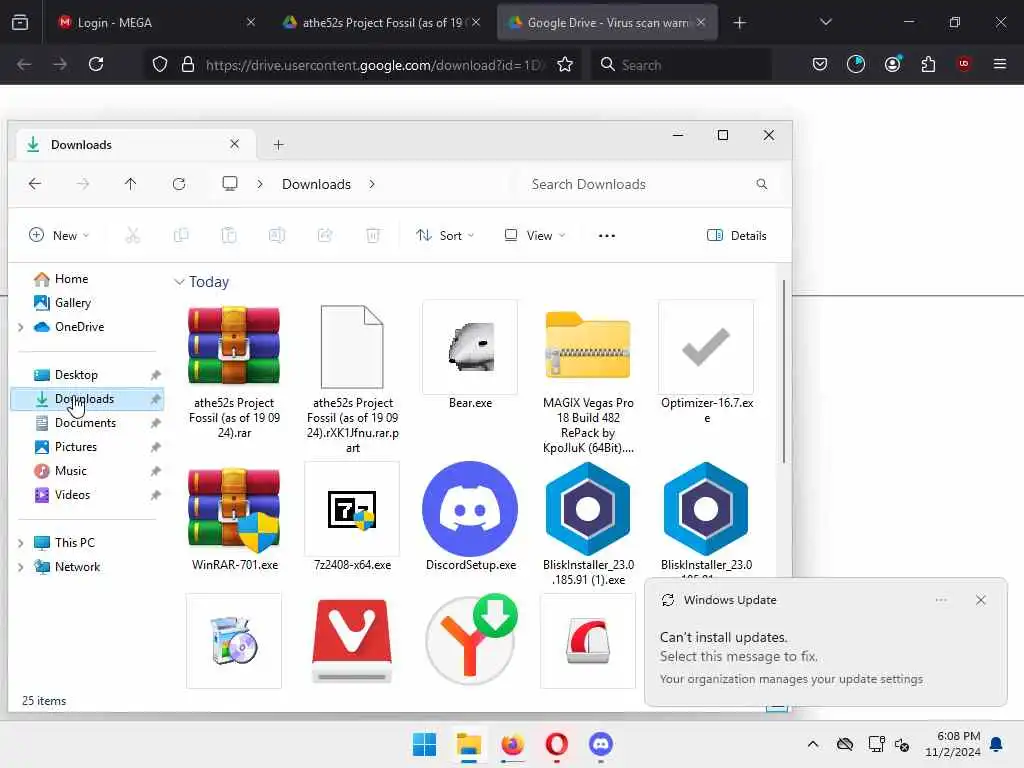Go up one folder level in Explorer
Image resolution: width=1024 pixels, height=768 pixels.
[131, 184]
